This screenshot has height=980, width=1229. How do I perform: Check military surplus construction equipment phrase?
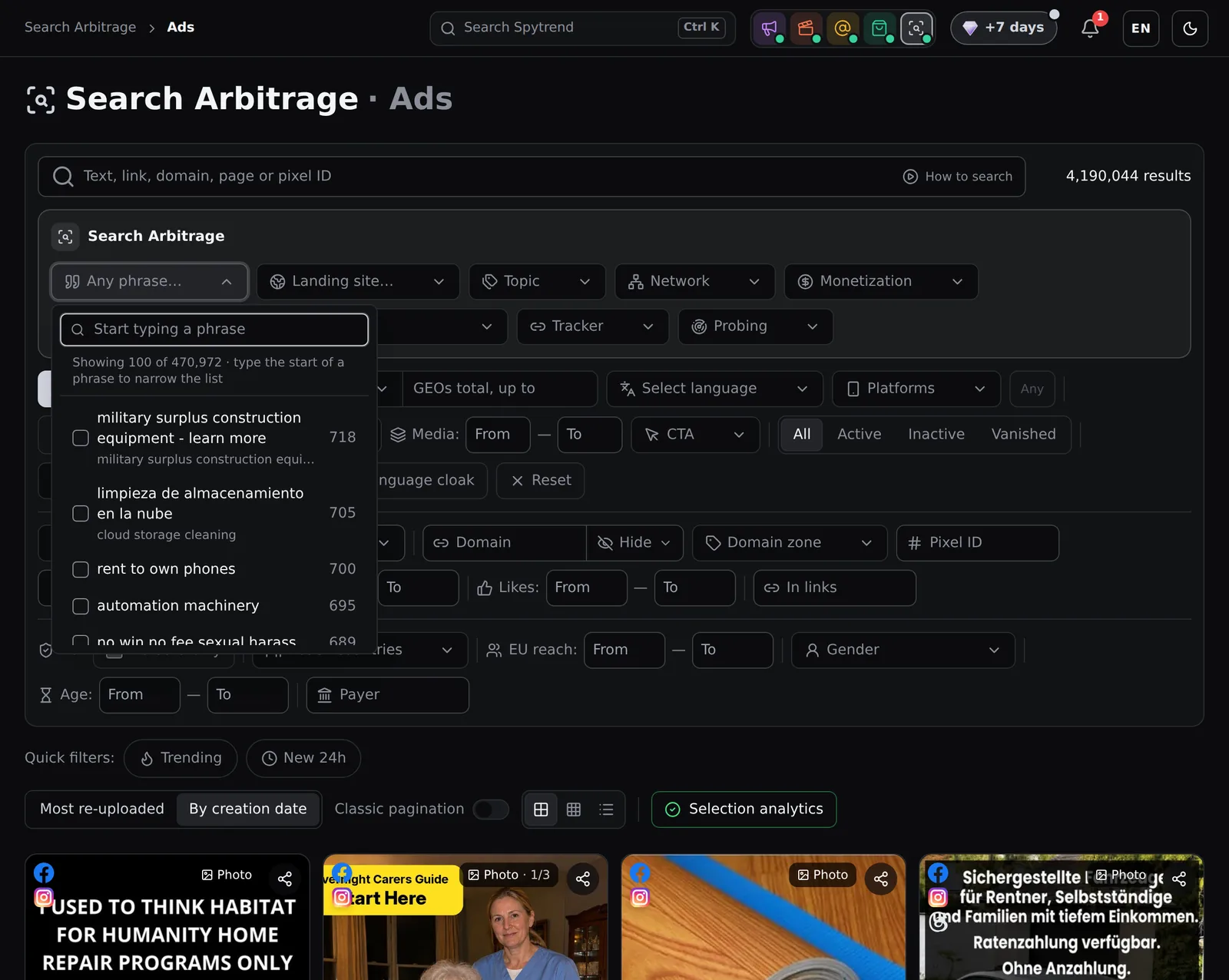[x=81, y=438]
